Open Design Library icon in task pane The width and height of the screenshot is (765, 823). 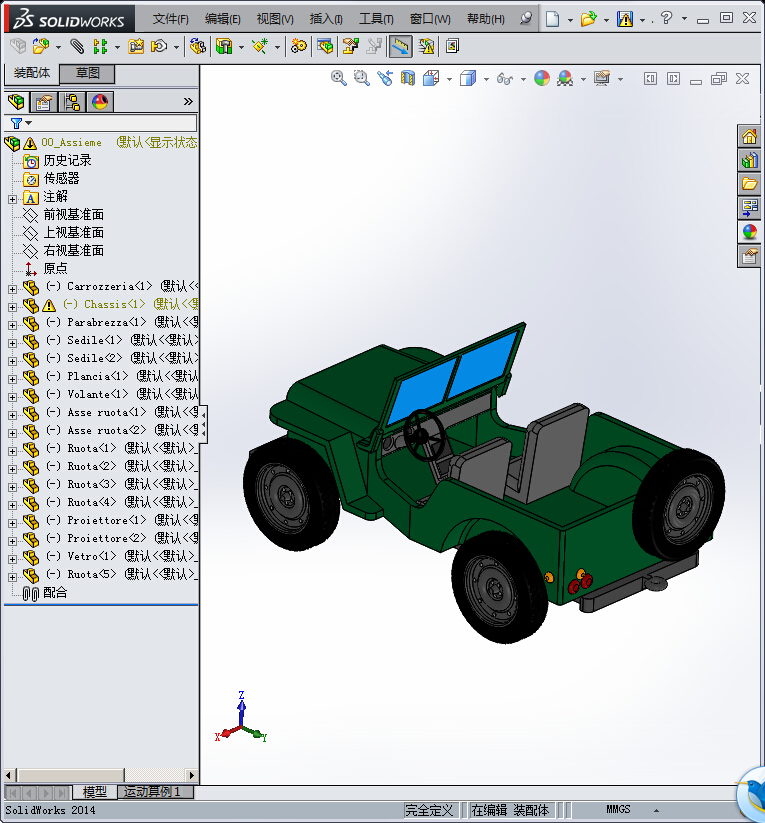749,160
